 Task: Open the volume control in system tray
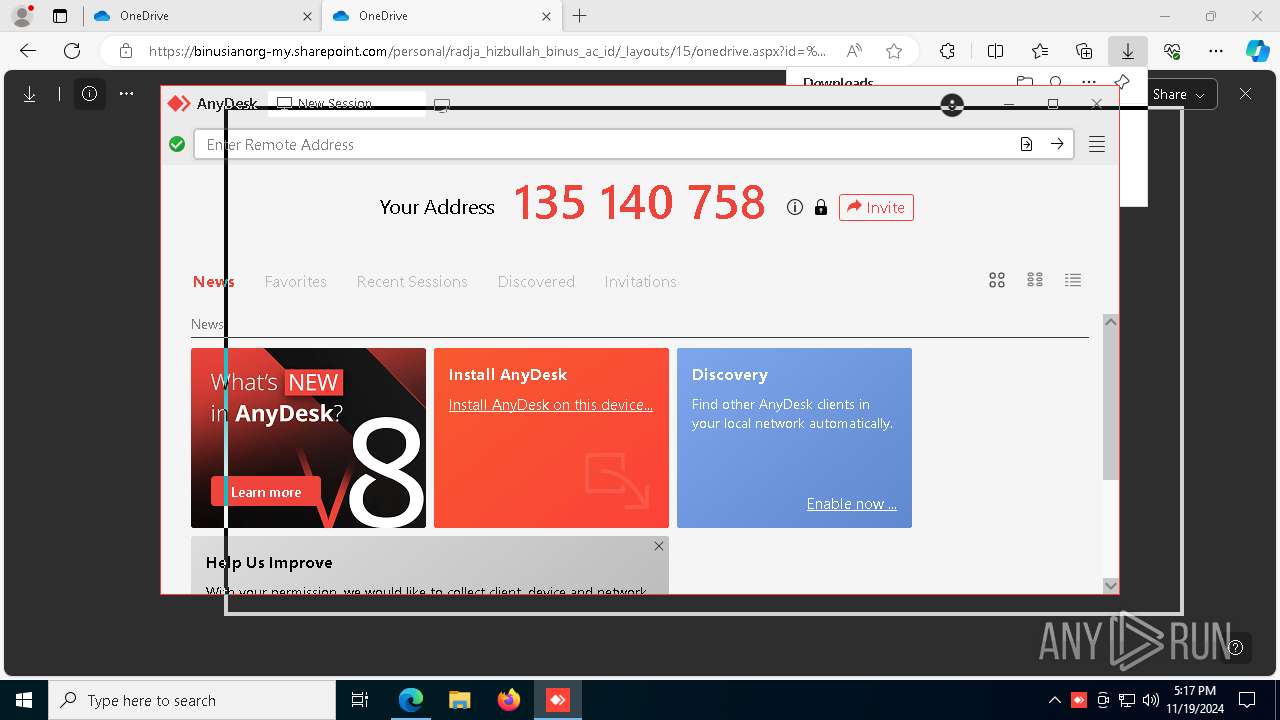(x=1150, y=700)
